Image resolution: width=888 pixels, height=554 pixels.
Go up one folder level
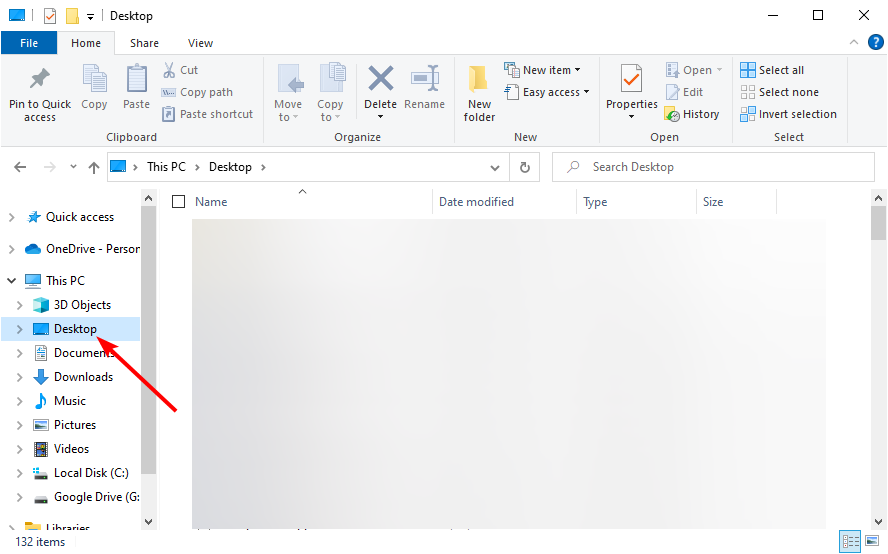tap(94, 167)
